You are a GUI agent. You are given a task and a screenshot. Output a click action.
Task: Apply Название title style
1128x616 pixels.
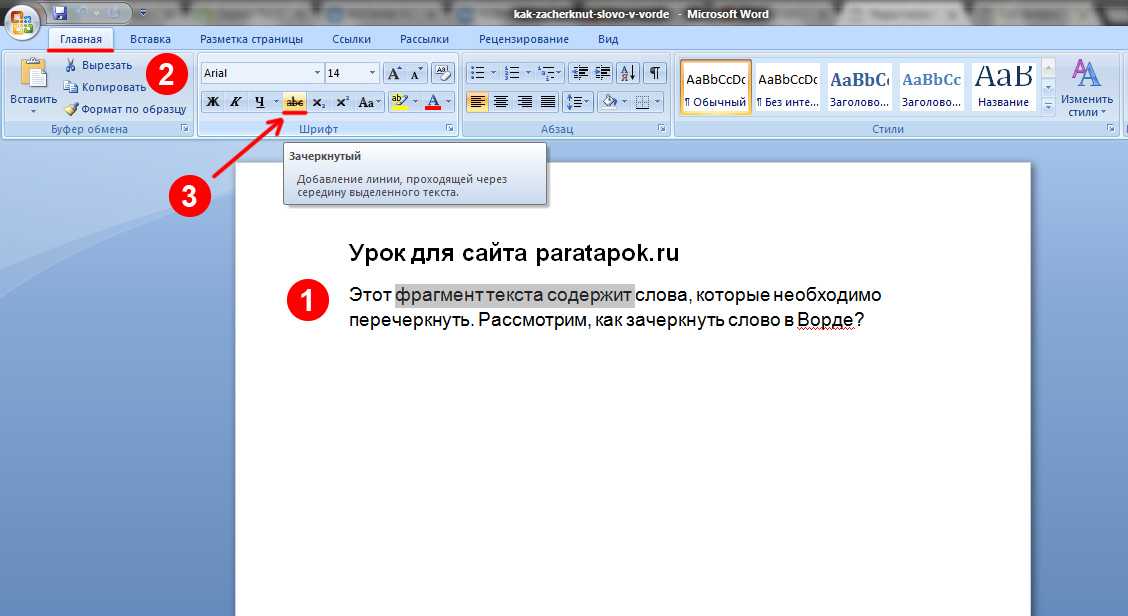[1004, 86]
